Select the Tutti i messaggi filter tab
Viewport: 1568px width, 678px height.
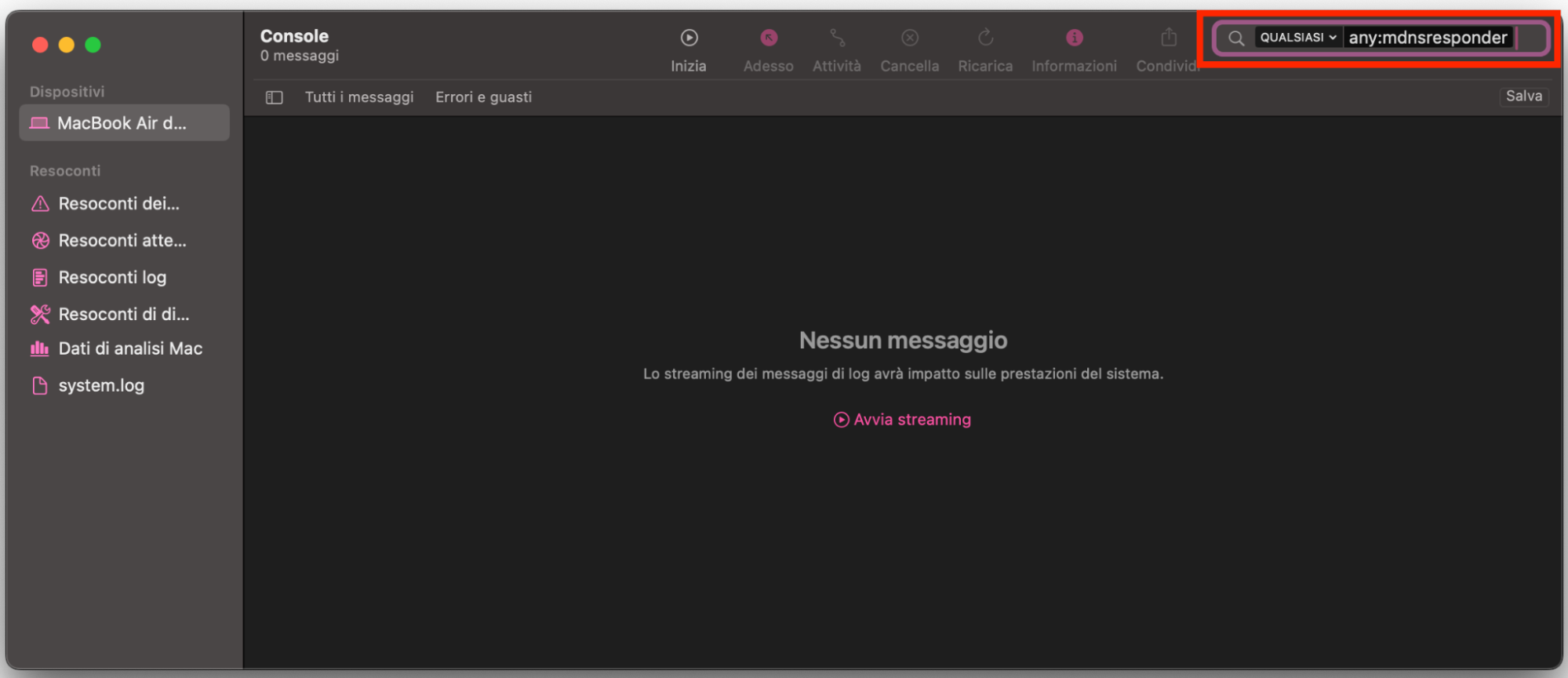pyautogui.click(x=359, y=97)
